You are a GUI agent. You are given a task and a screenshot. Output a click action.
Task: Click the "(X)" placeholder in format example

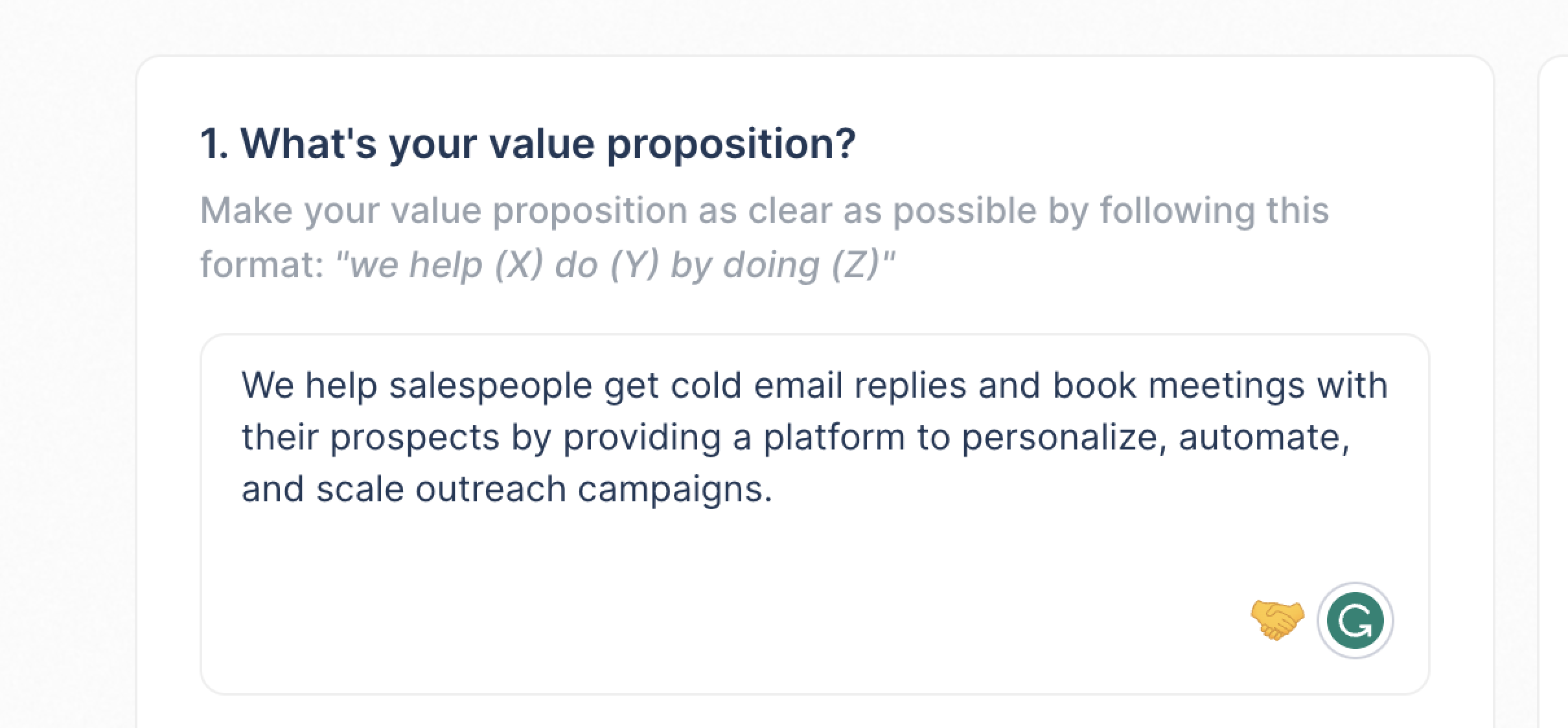pyautogui.click(x=518, y=264)
